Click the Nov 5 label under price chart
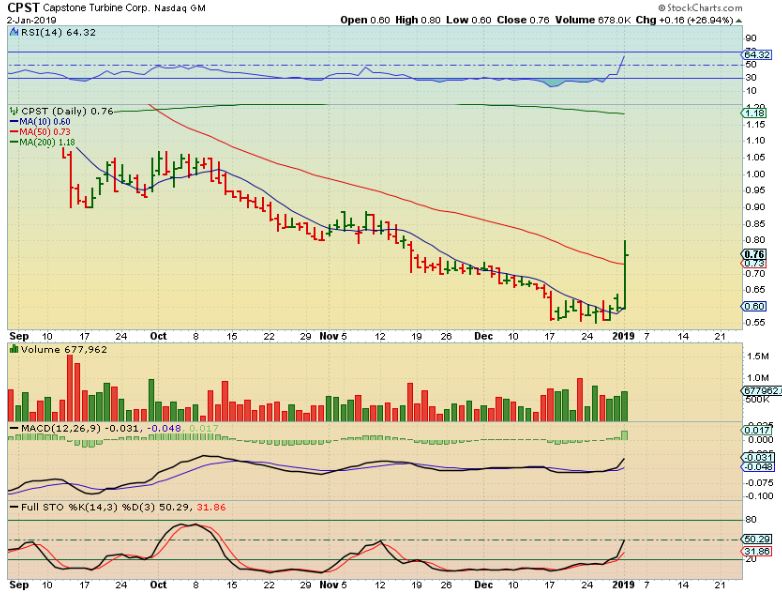This screenshot has width=782, height=596. click(333, 336)
